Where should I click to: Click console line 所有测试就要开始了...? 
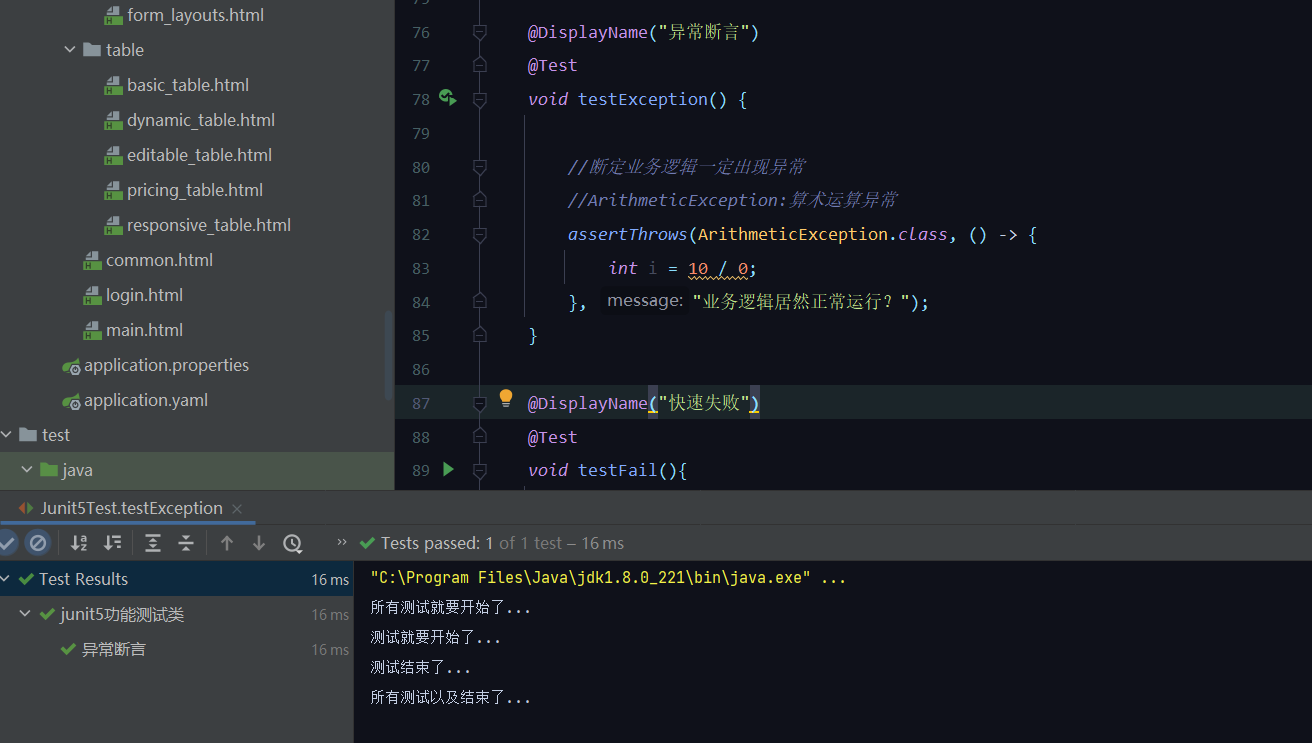450,607
